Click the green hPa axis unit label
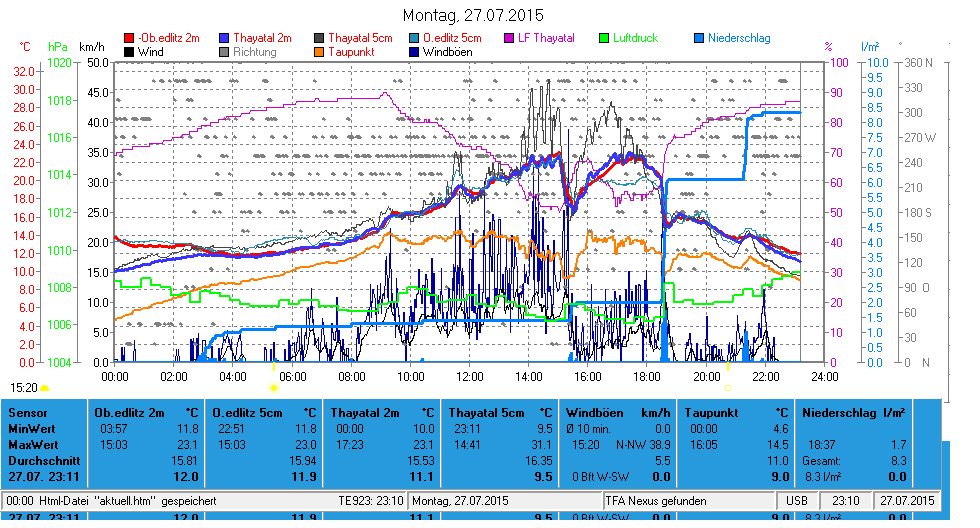Image resolution: width=980 pixels, height=528 pixels. [x=58, y=47]
